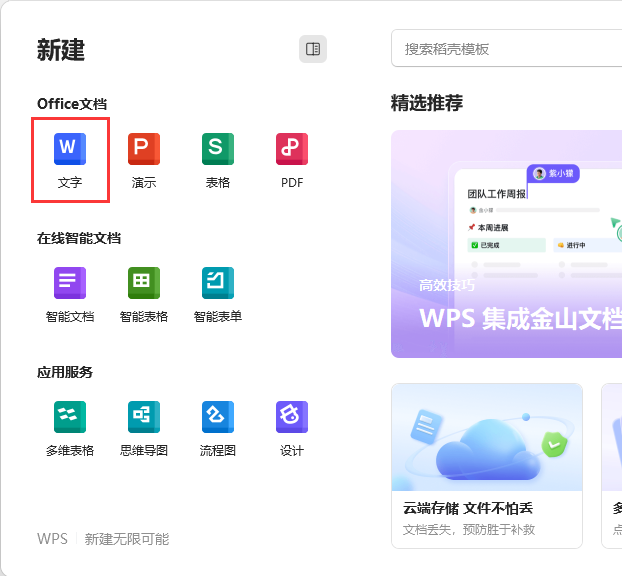622x576 pixels.
Task: Click the 高效技巧 label on banner
Action: [x=447, y=285]
